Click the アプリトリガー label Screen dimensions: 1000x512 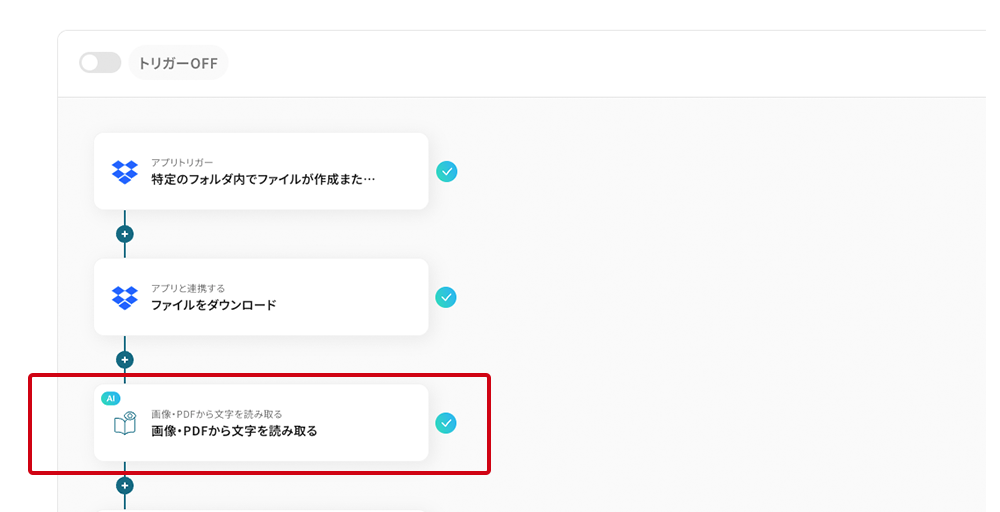pyautogui.click(x=182, y=162)
